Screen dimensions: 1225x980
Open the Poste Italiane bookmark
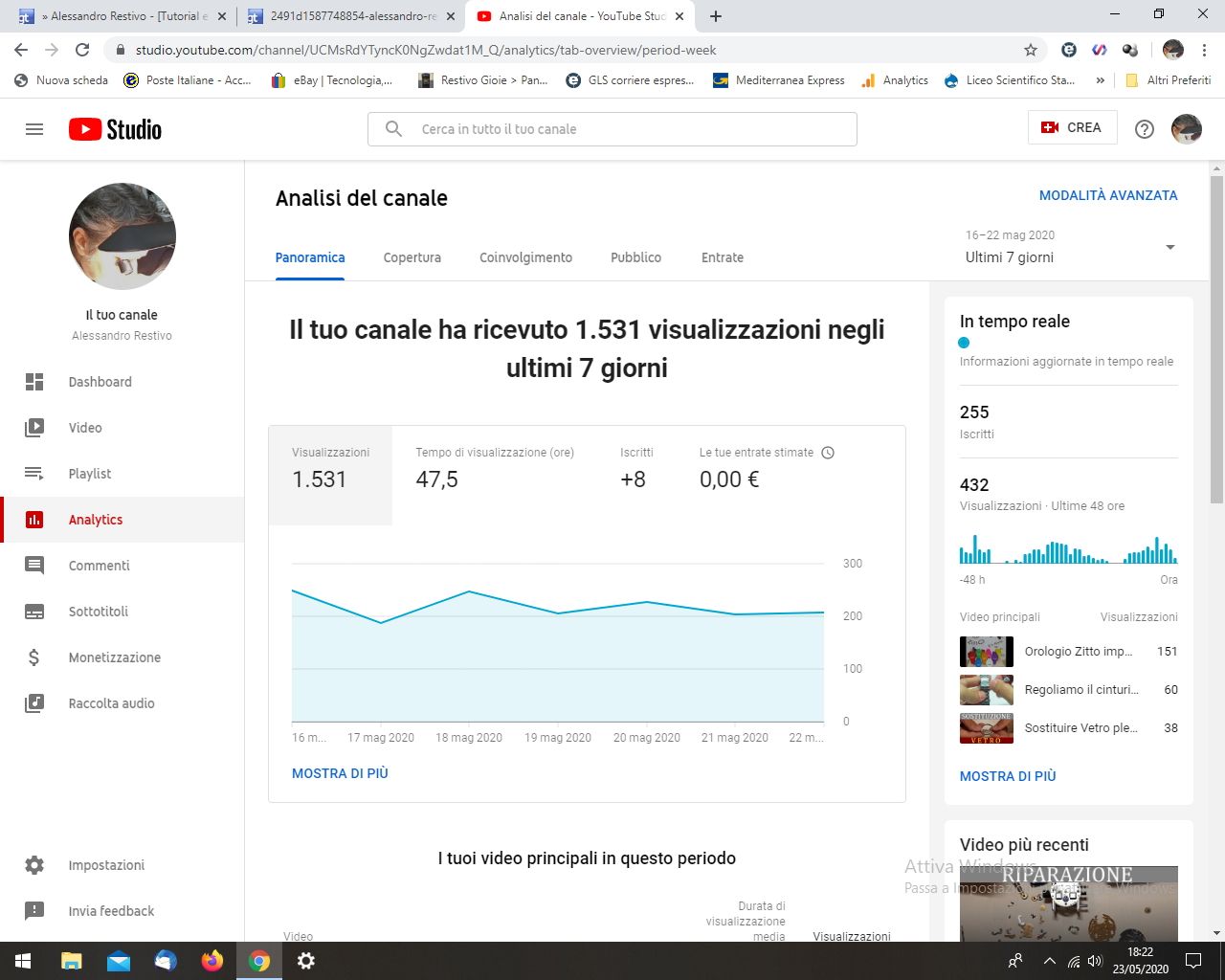click(188, 80)
